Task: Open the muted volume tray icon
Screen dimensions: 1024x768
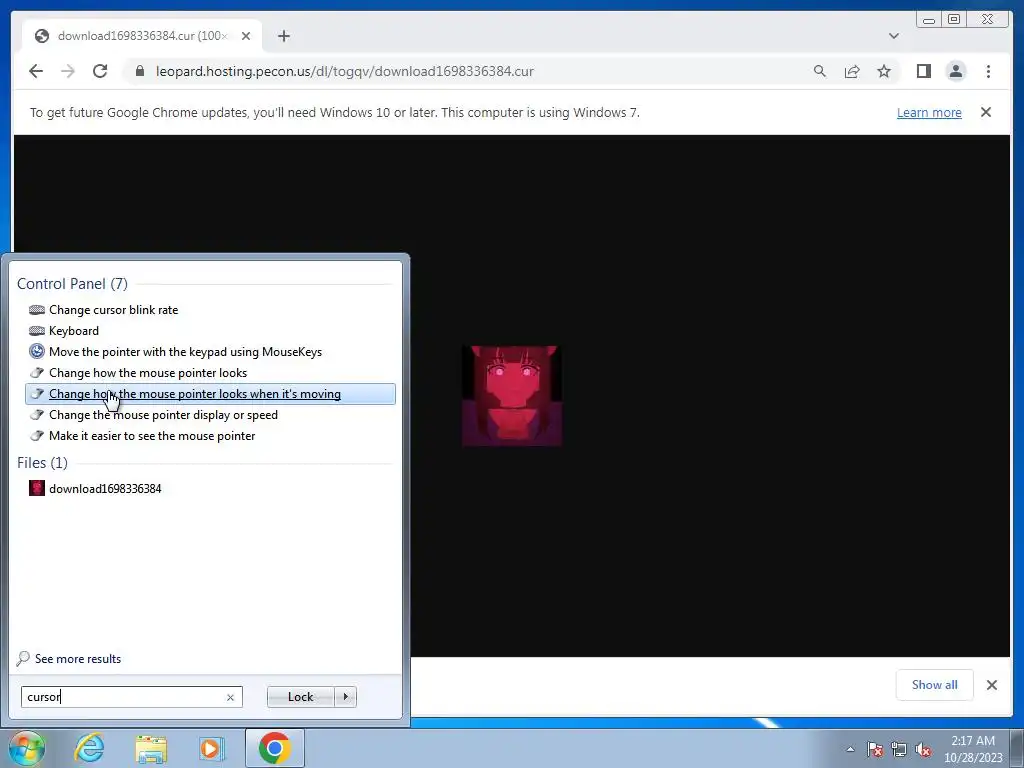Action: click(x=923, y=749)
